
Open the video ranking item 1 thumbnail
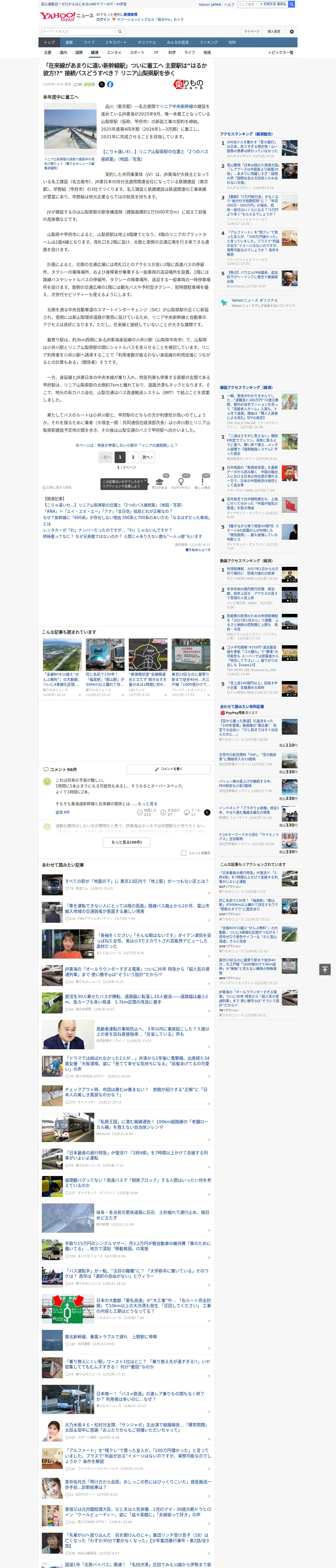click(290, 575)
